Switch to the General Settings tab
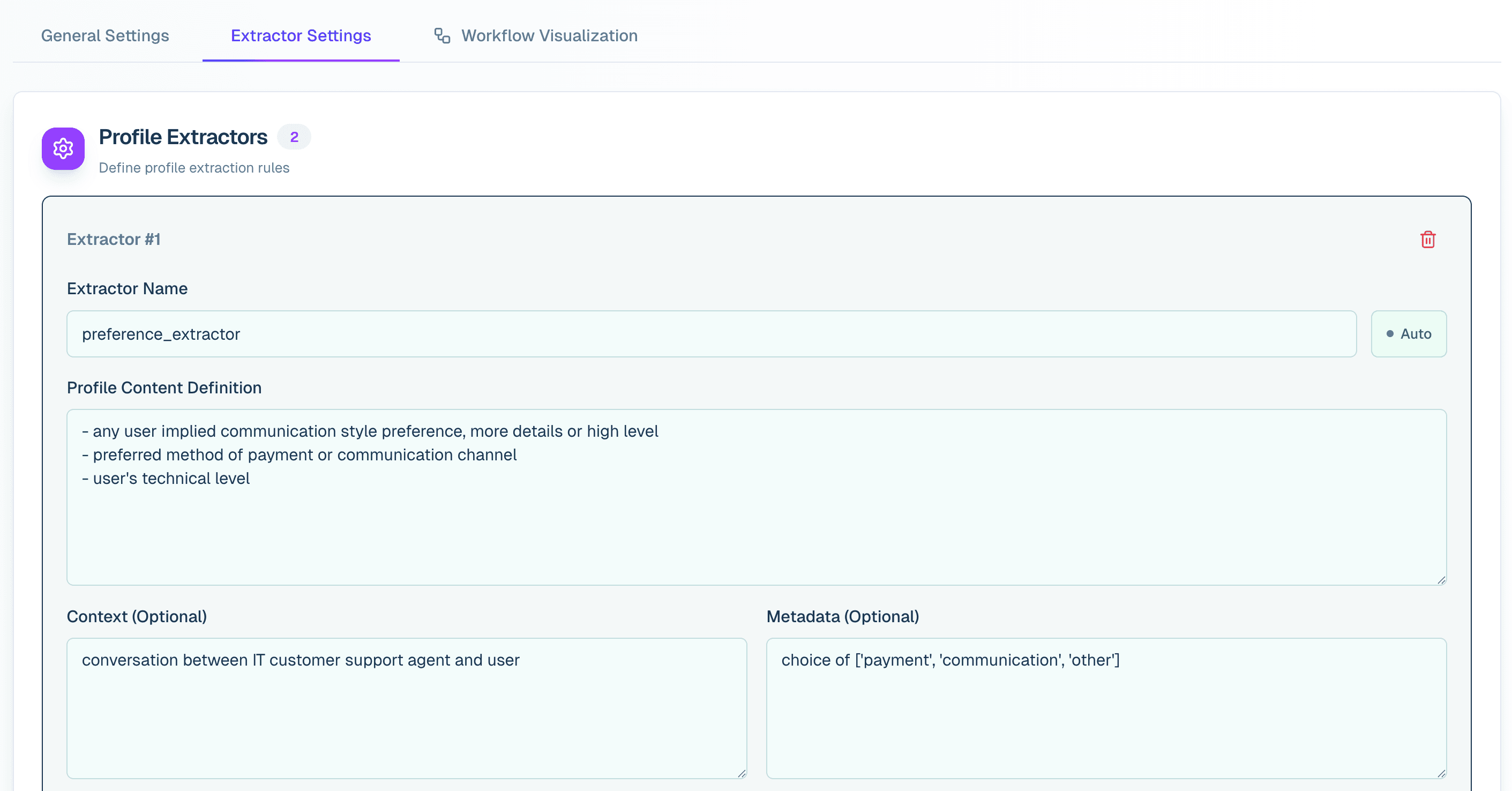Screen dimensions: 1512x791 pos(104,35)
